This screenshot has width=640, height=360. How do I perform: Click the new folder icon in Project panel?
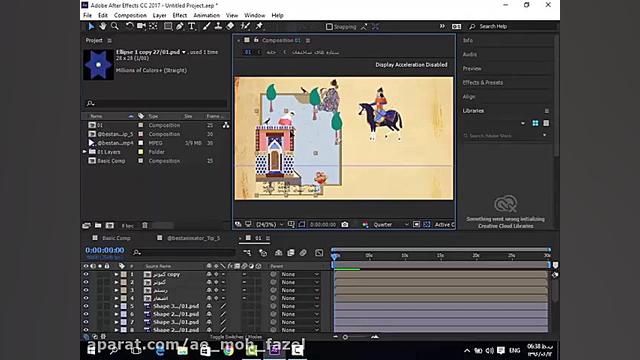tap(98, 225)
